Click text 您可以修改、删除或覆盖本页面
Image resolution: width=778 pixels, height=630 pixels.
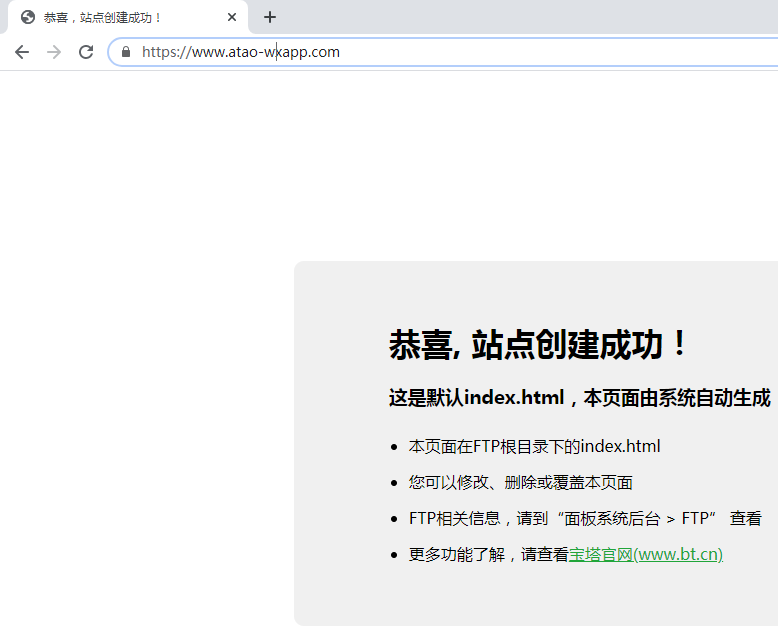pyautogui.click(x=520, y=483)
